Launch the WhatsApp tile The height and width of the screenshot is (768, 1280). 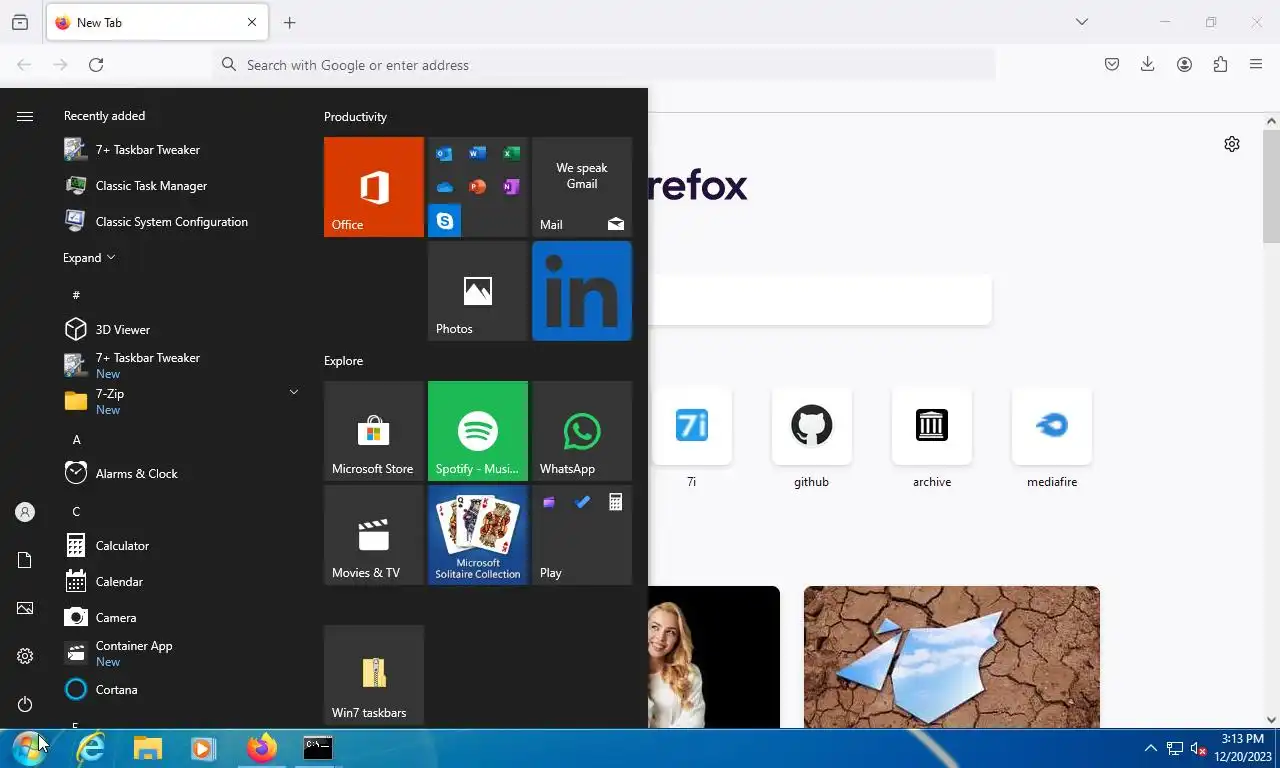point(582,431)
